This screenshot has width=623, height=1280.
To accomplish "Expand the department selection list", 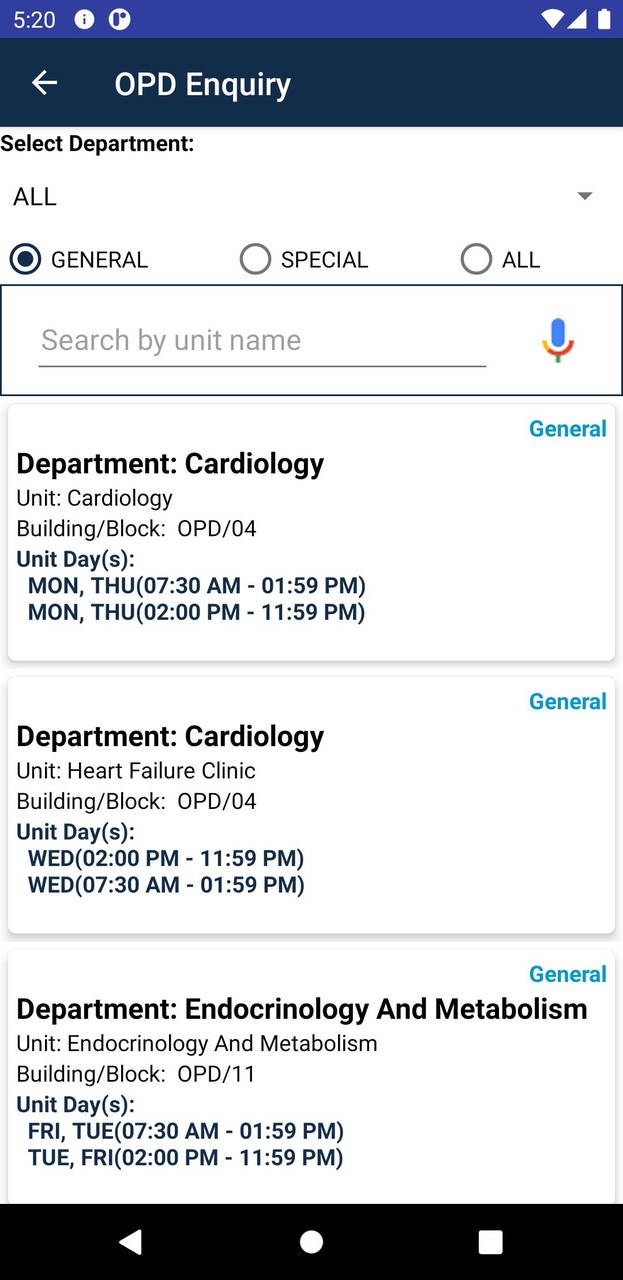I will point(300,196).
